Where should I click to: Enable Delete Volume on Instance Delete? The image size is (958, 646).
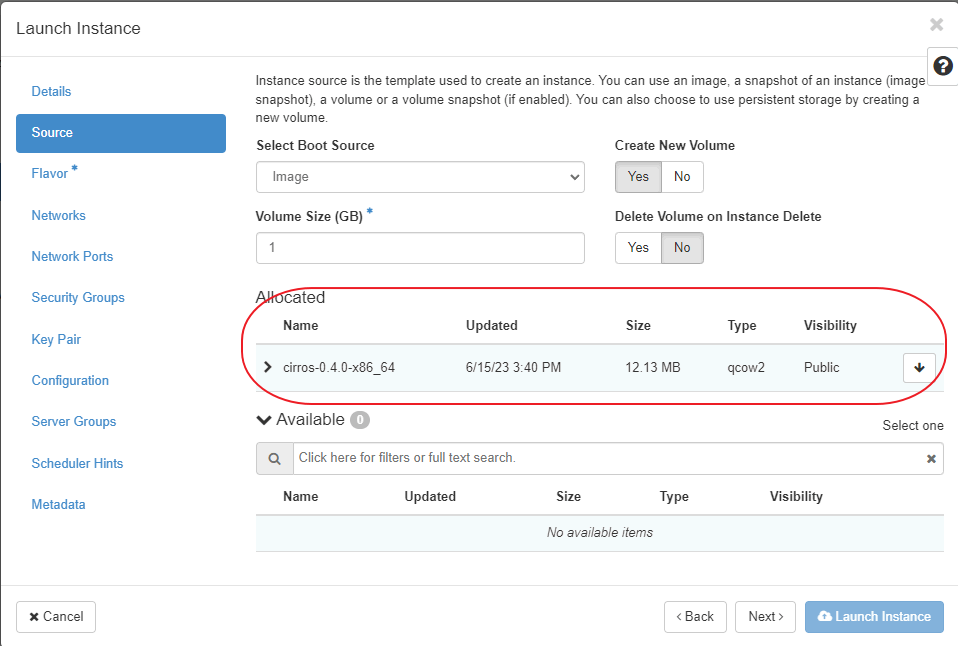click(x=638, y=248)
